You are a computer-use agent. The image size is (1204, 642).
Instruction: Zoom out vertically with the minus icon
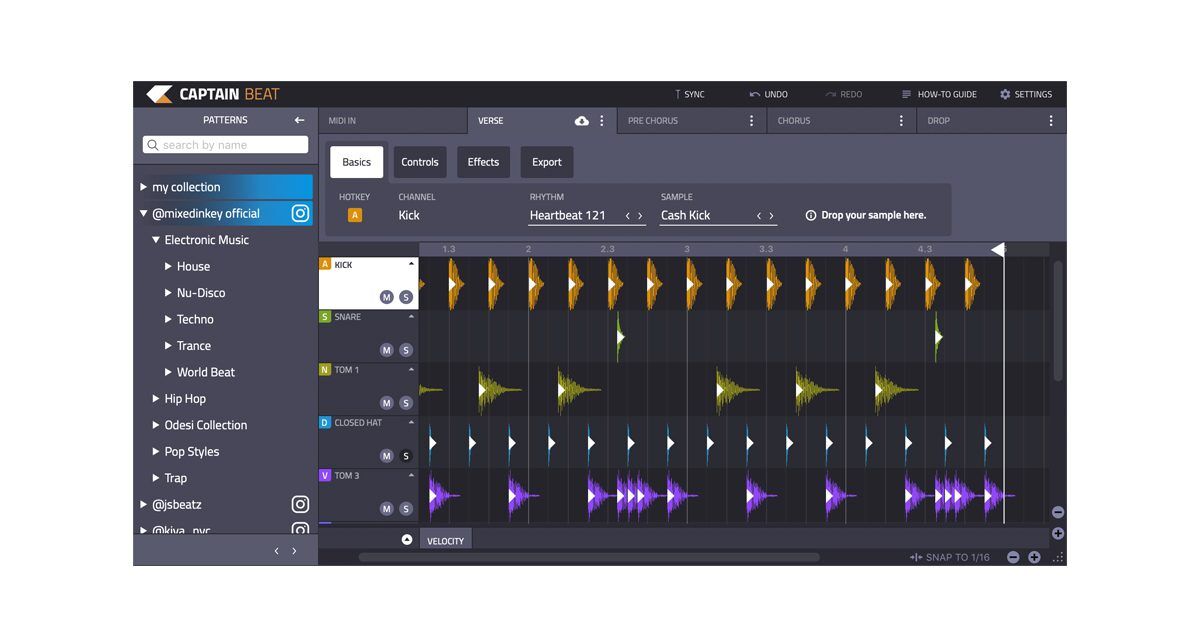click(1058, 512)
